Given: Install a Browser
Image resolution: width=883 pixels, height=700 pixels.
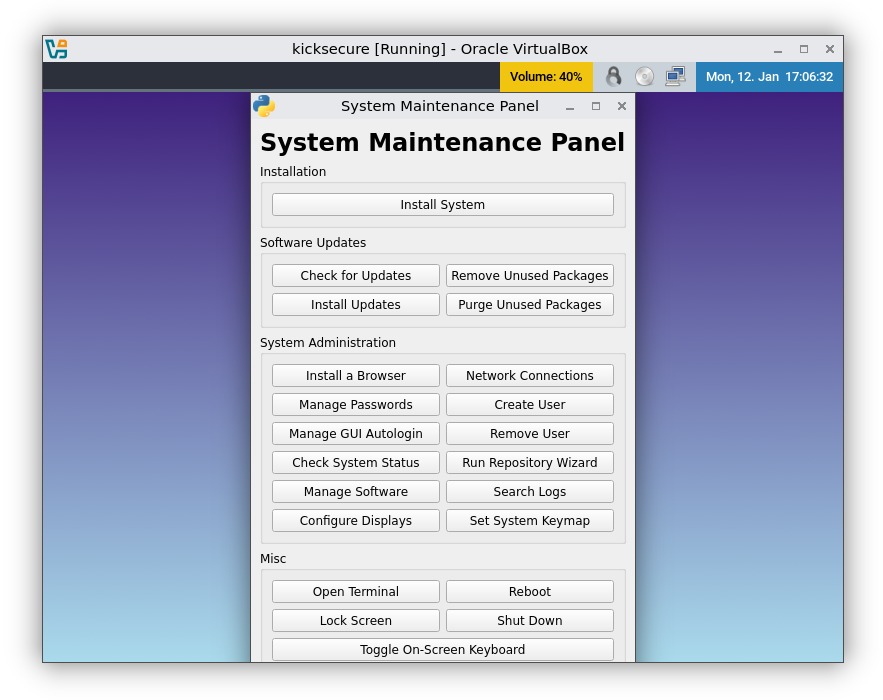Looking at the screenshot, I should (x=355, y=375).
